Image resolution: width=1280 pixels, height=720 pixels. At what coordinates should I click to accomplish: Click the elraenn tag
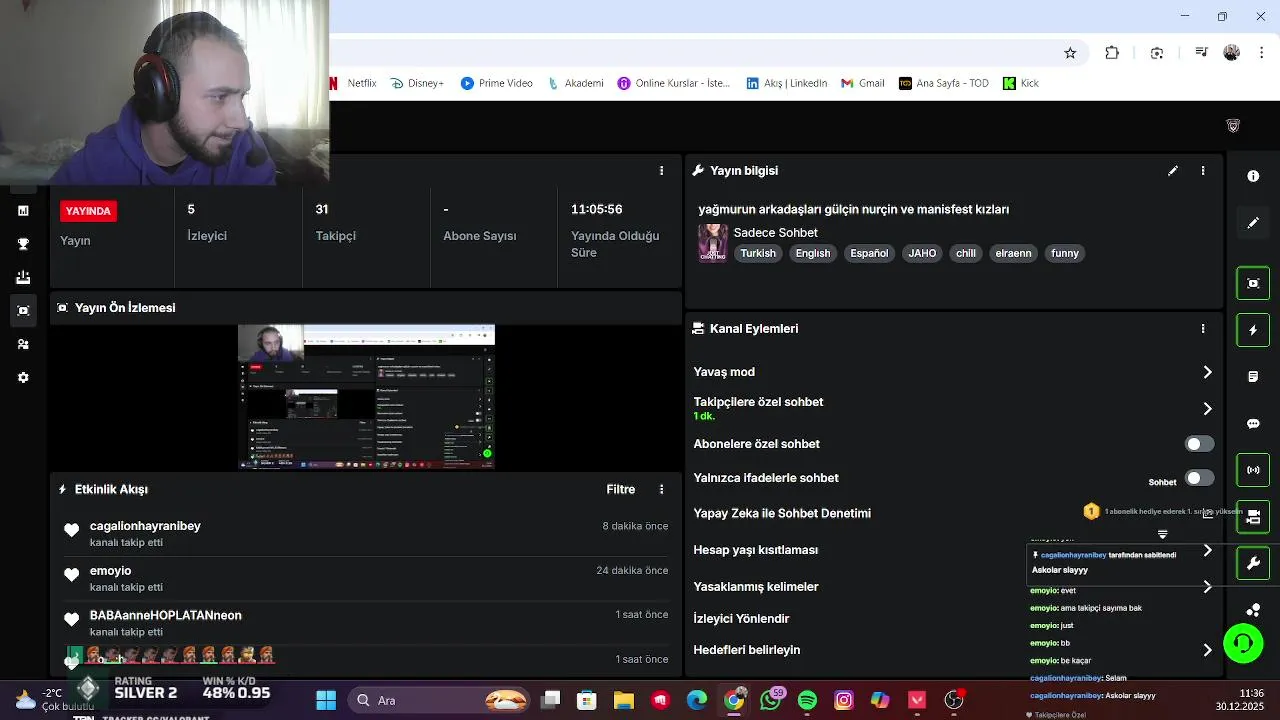point(1013,253)
